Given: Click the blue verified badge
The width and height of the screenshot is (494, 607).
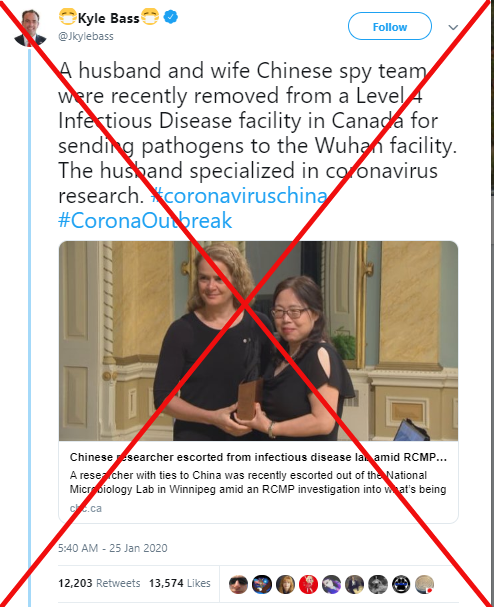Looking at the screenshot, I should tap(170, 17).
